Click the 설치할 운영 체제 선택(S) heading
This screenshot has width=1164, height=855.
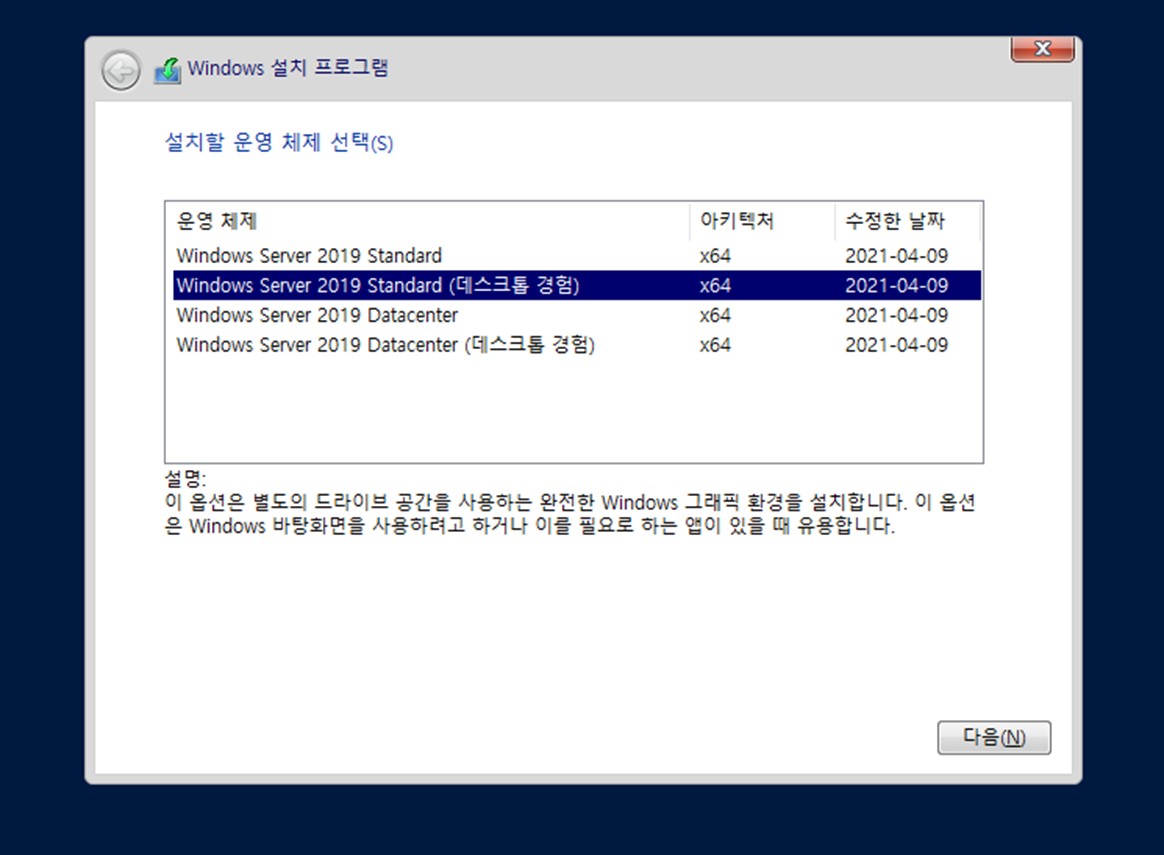click(278, 142)
